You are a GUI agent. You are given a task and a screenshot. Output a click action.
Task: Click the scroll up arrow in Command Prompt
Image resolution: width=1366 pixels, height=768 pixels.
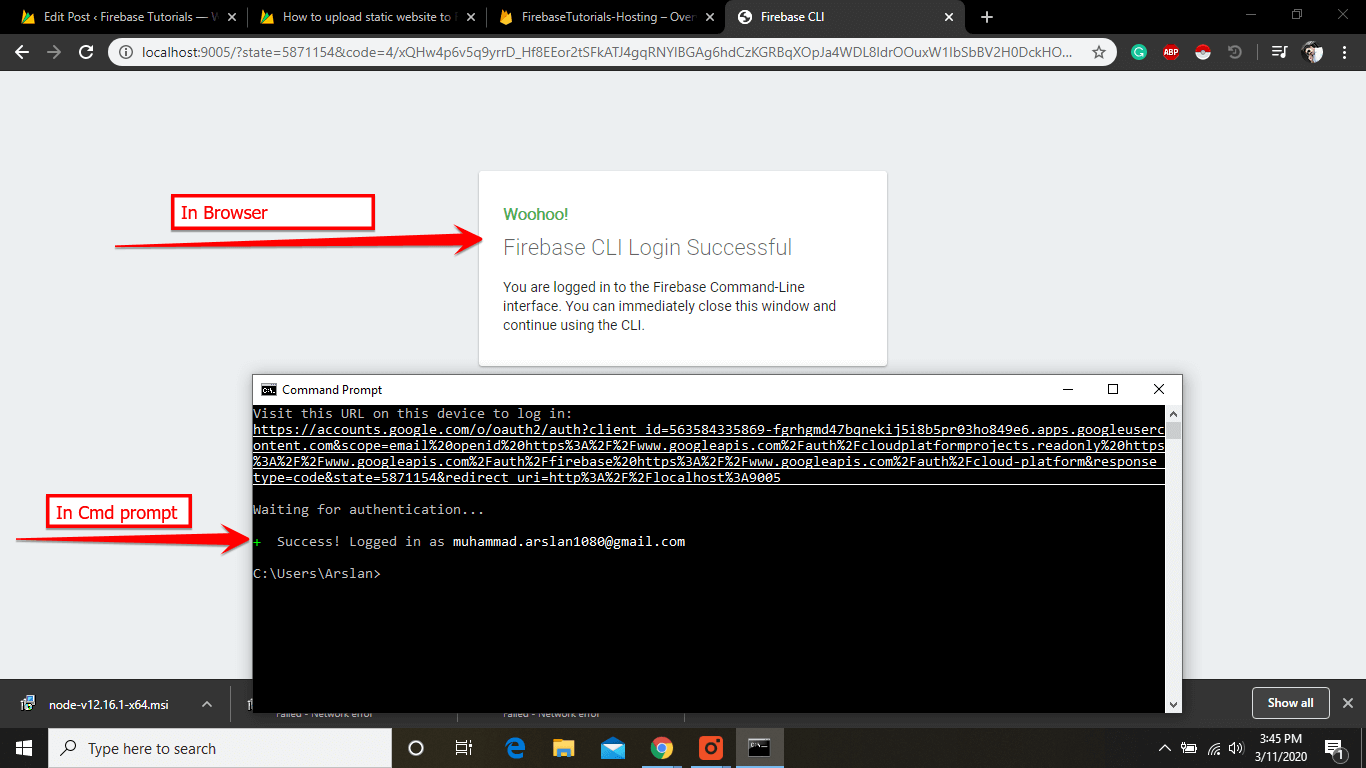click(1174, 413)
